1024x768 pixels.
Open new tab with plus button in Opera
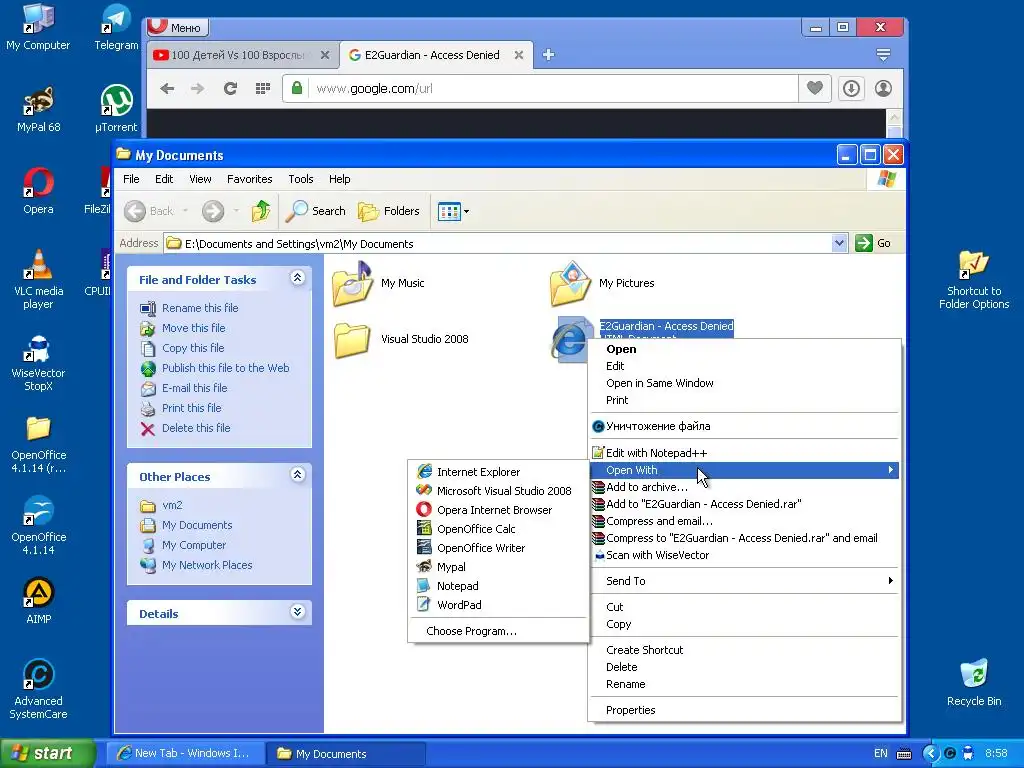coord(549,55)
